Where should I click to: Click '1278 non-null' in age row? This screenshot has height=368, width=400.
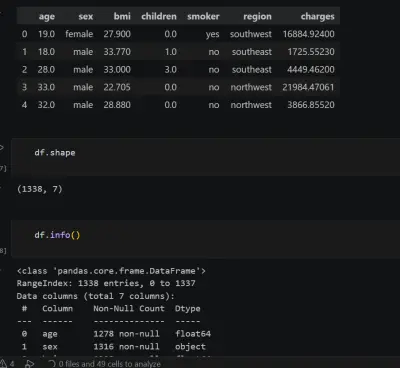click(x=126, y=334)
